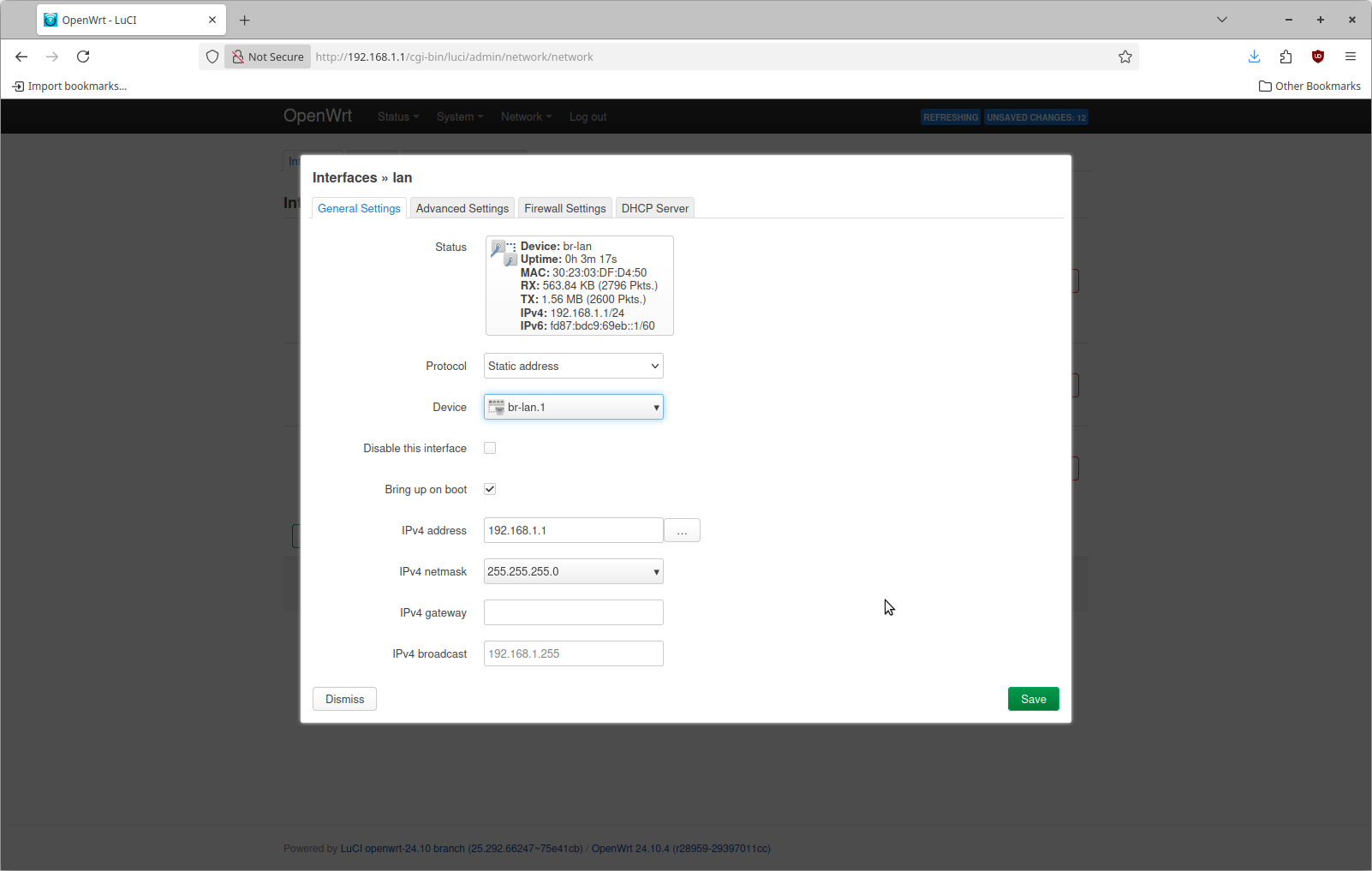Viewport: 1372px width, 871px height.
Task: Click into the IPv4 gateway input field
Action: [x=573, y=612]
